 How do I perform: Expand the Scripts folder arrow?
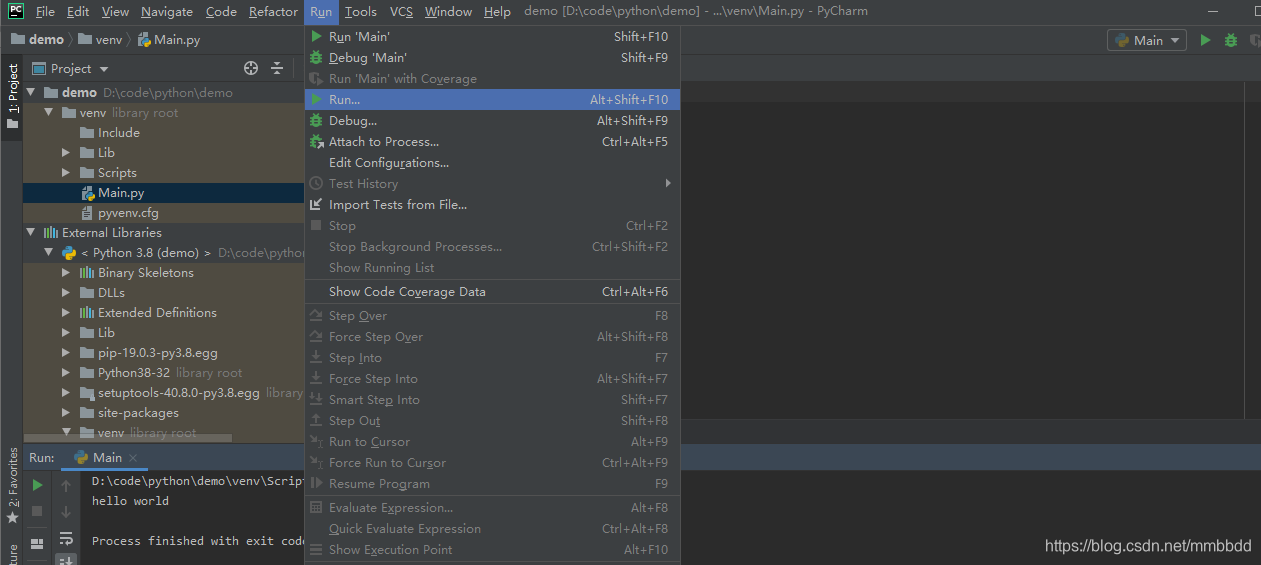(66, 172)
